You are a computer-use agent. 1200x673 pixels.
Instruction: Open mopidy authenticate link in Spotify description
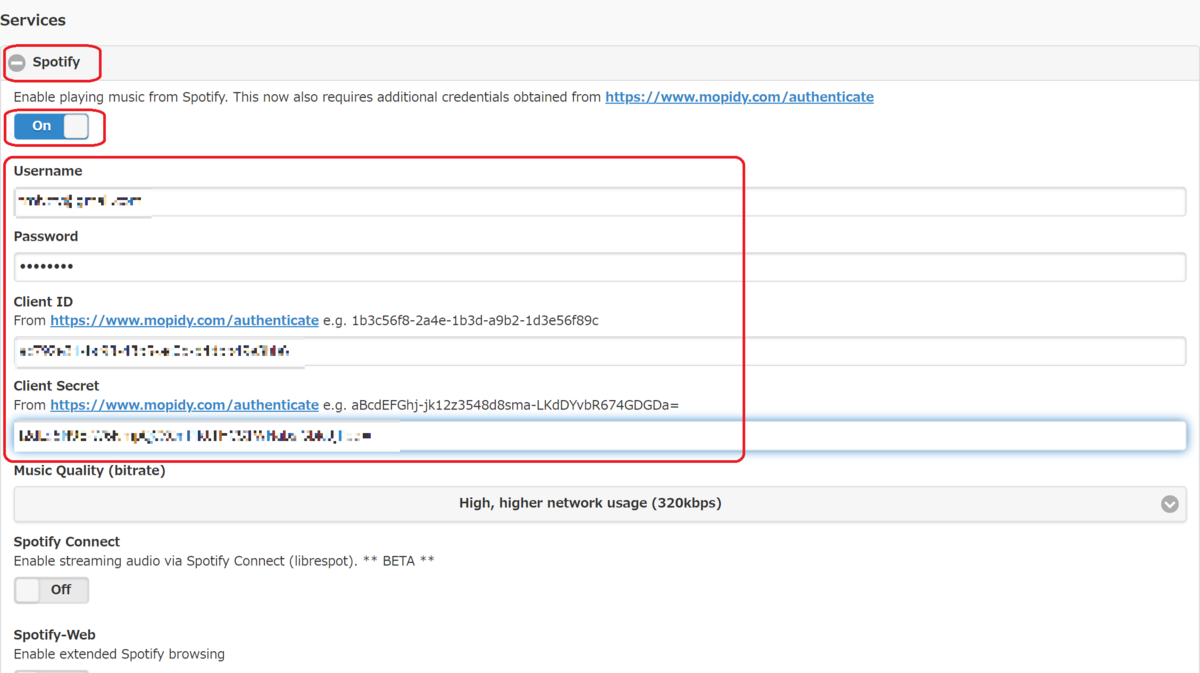[x=739, y=97]
